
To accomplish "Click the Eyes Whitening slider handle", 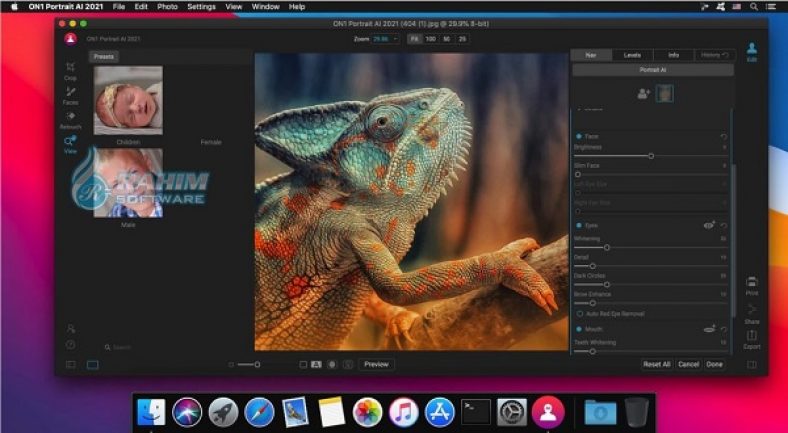I will click(607, 248).
